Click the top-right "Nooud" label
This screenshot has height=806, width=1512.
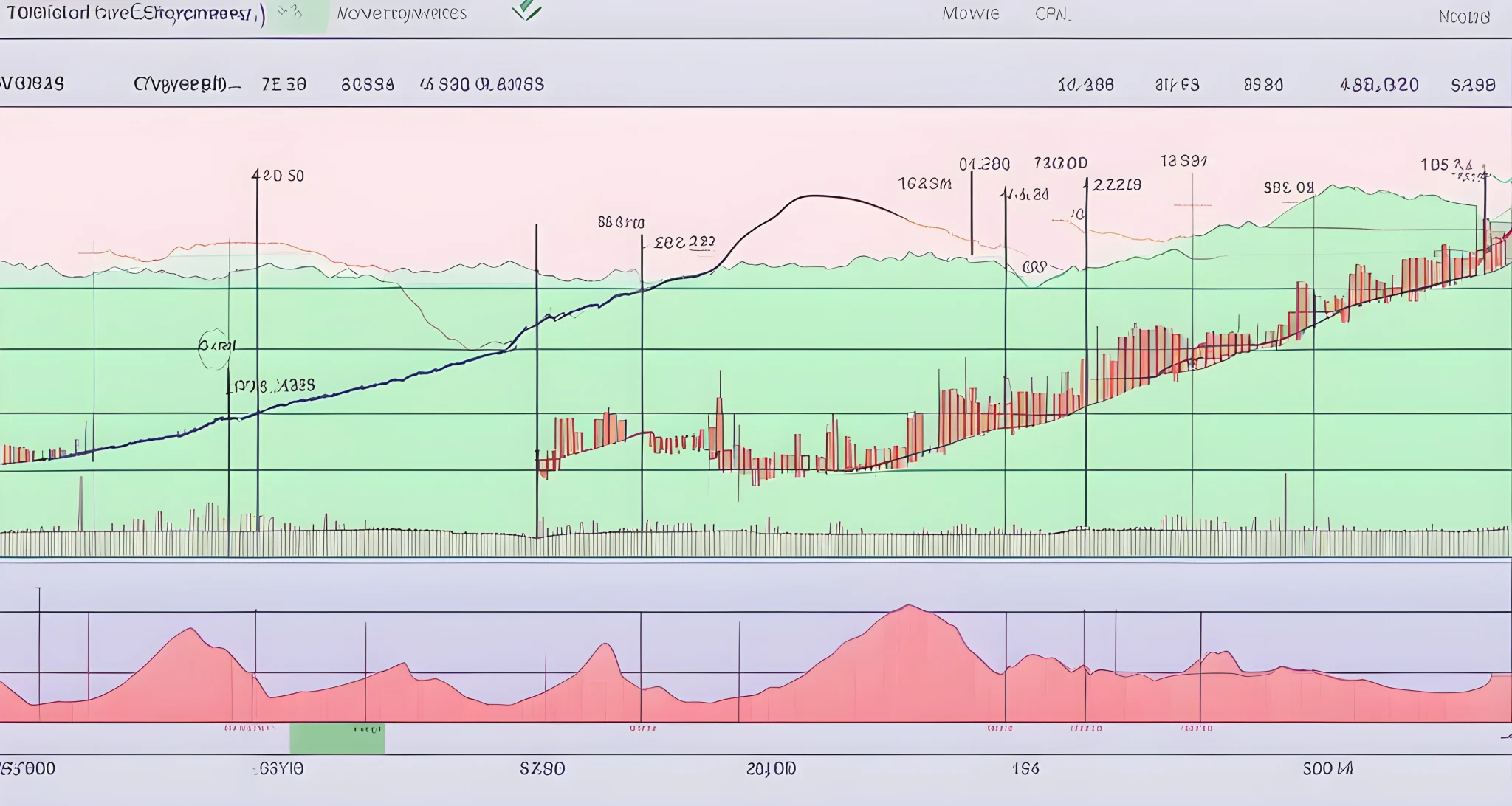pos(1464,16)
